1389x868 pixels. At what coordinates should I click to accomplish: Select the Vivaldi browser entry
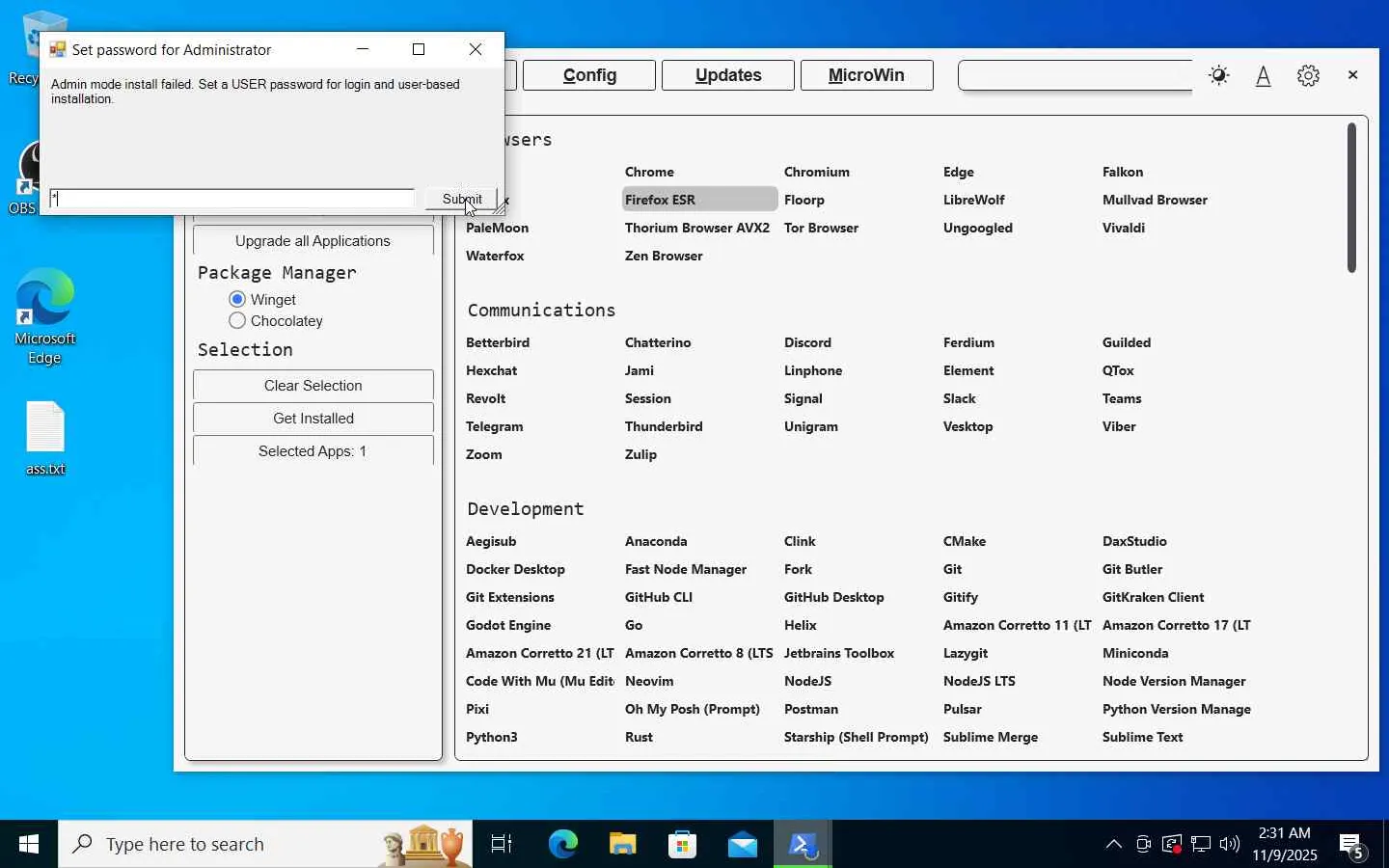(1124, 228)
